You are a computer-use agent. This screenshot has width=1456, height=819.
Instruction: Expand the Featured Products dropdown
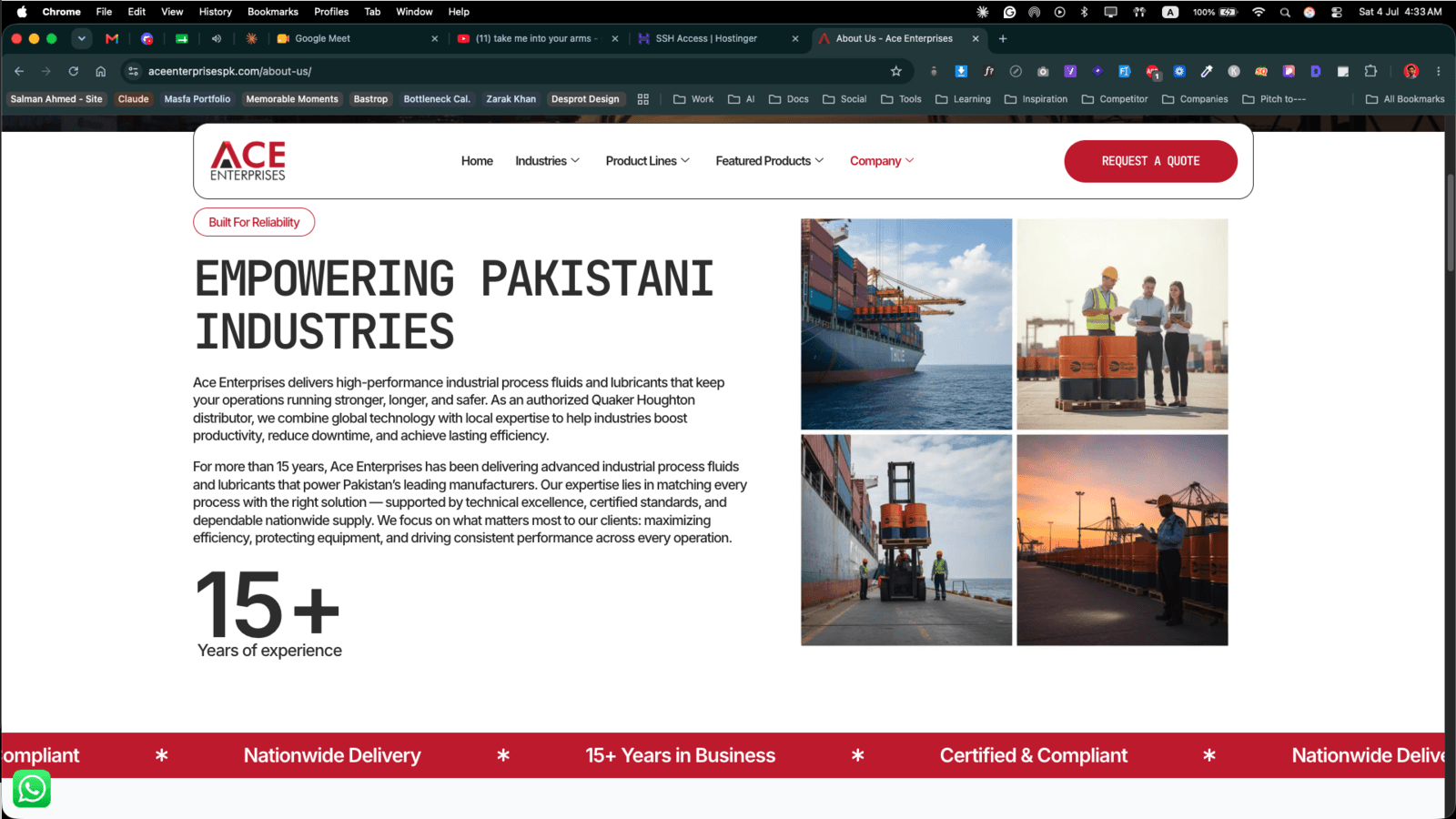coord(770,161)
